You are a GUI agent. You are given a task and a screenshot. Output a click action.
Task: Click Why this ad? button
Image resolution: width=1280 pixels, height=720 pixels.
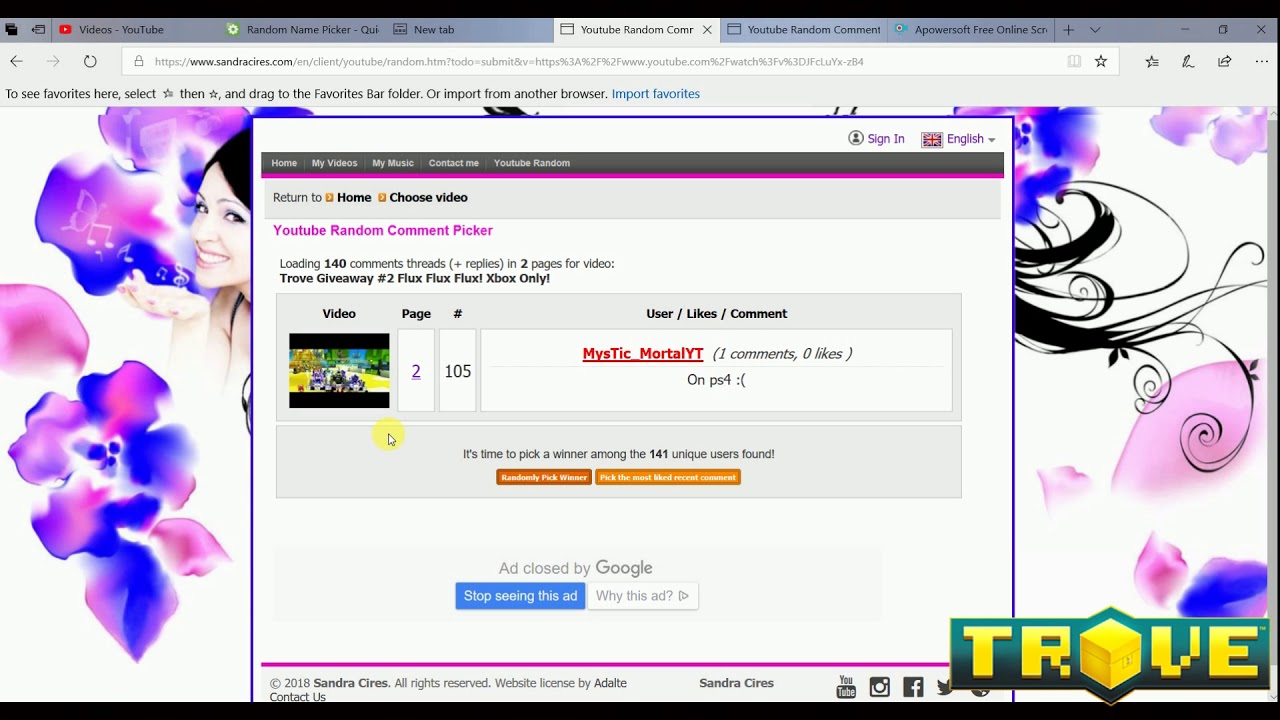[643, 596]
